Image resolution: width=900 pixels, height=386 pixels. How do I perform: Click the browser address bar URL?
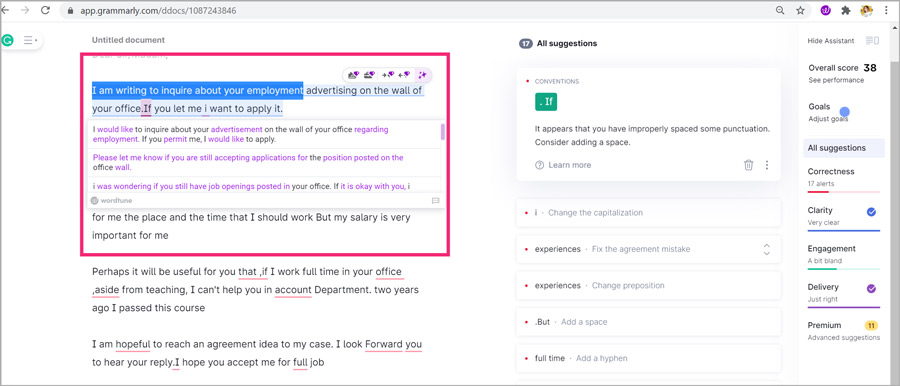[x=158, y=11]
